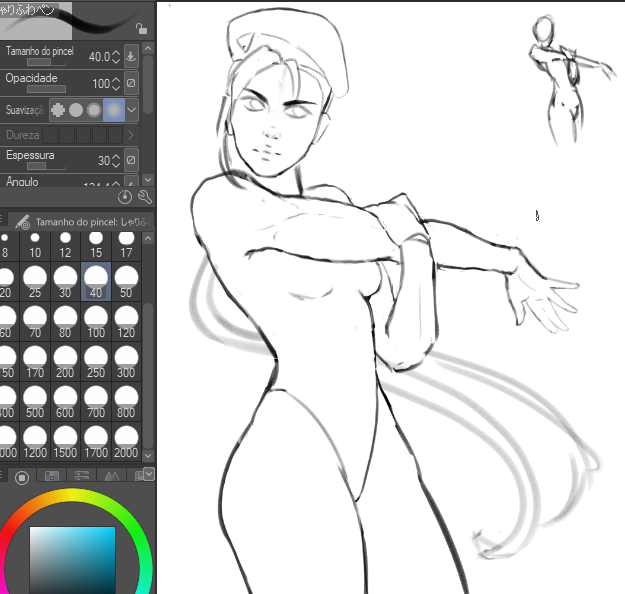
Task: Select brush size 700
Action: point(96,401)
